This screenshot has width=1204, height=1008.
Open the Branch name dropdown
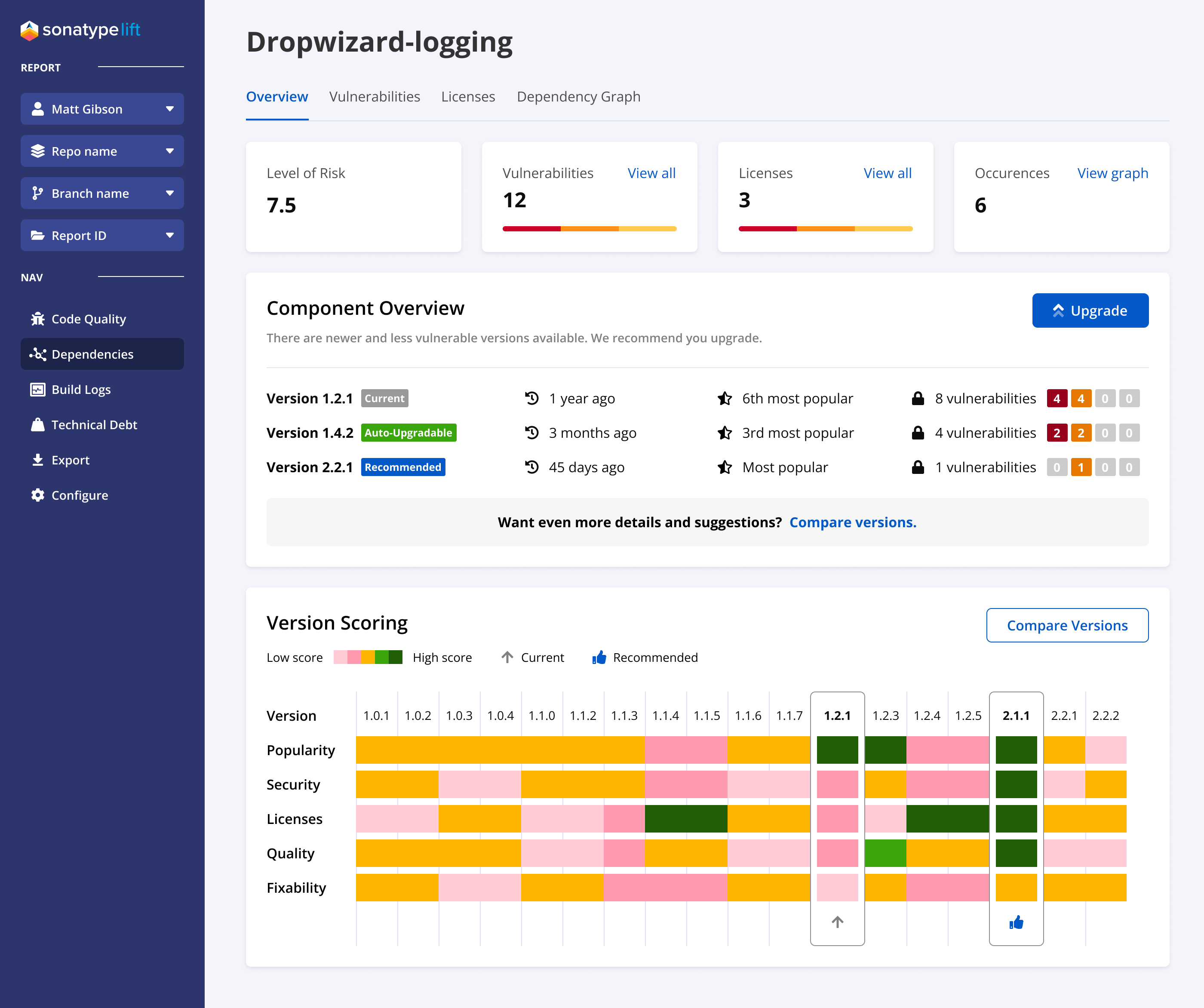click(101, 193)
